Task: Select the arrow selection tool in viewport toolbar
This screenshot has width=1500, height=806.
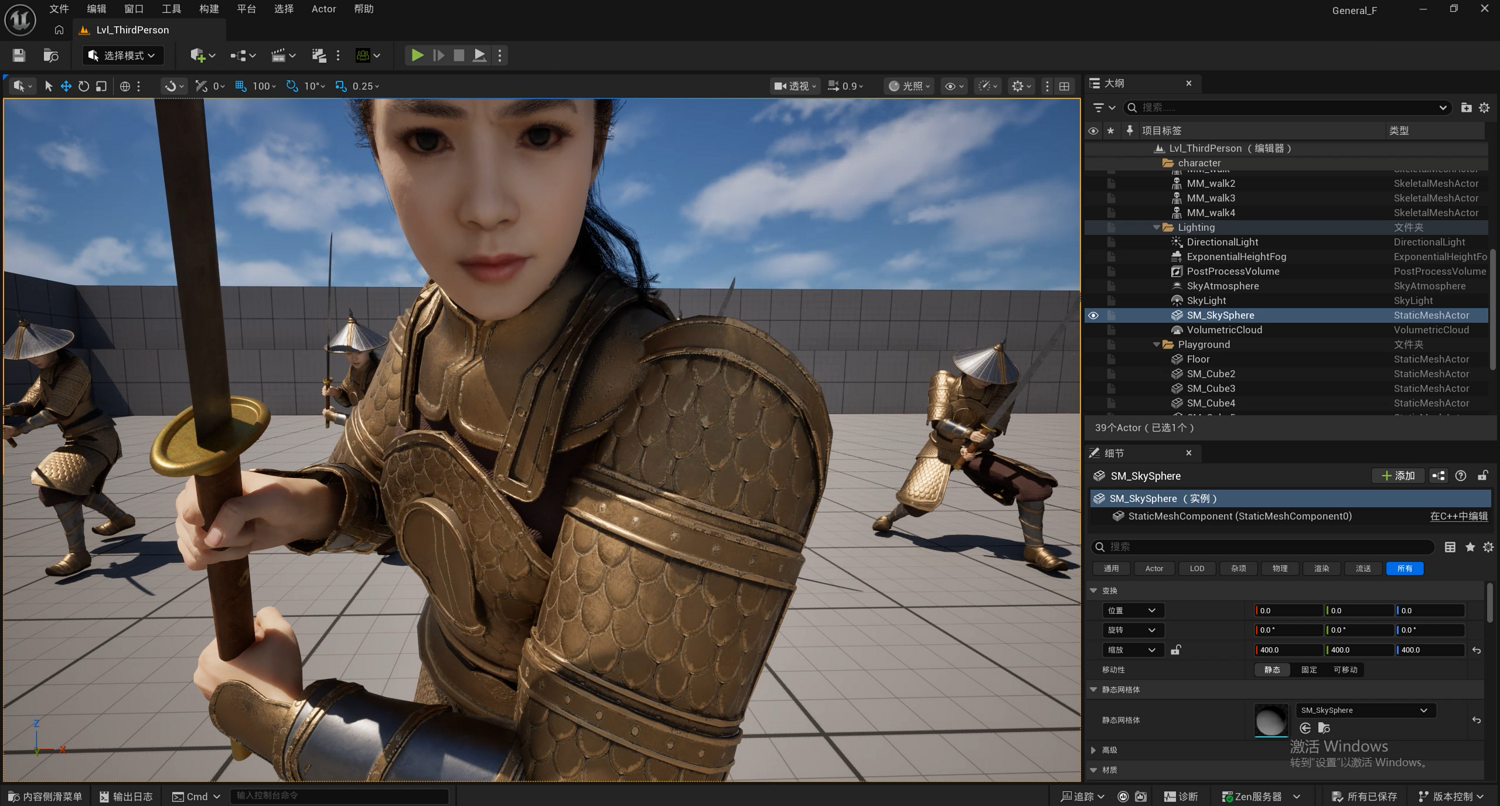Action: point(48,86)
